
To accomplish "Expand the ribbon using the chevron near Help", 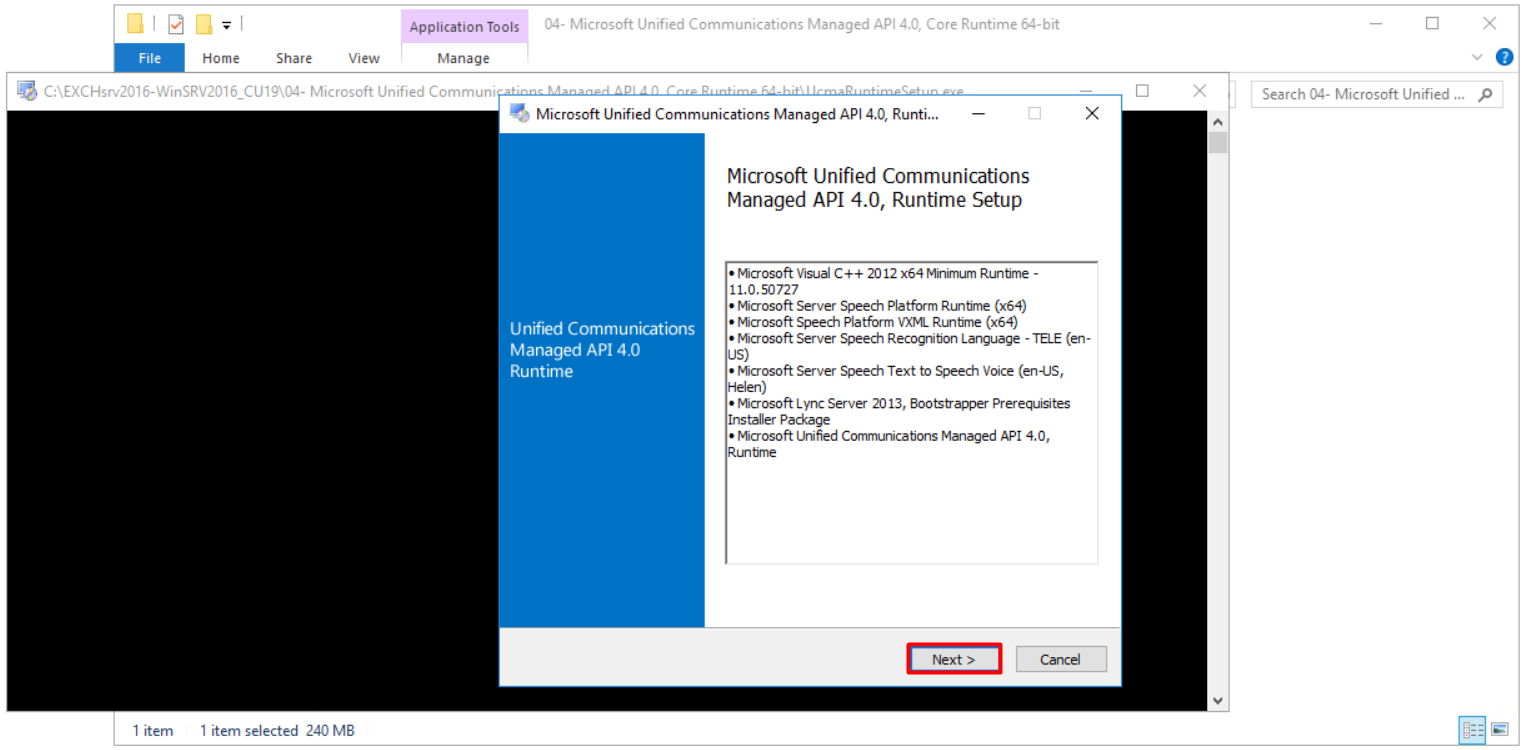I will 1478,58.
